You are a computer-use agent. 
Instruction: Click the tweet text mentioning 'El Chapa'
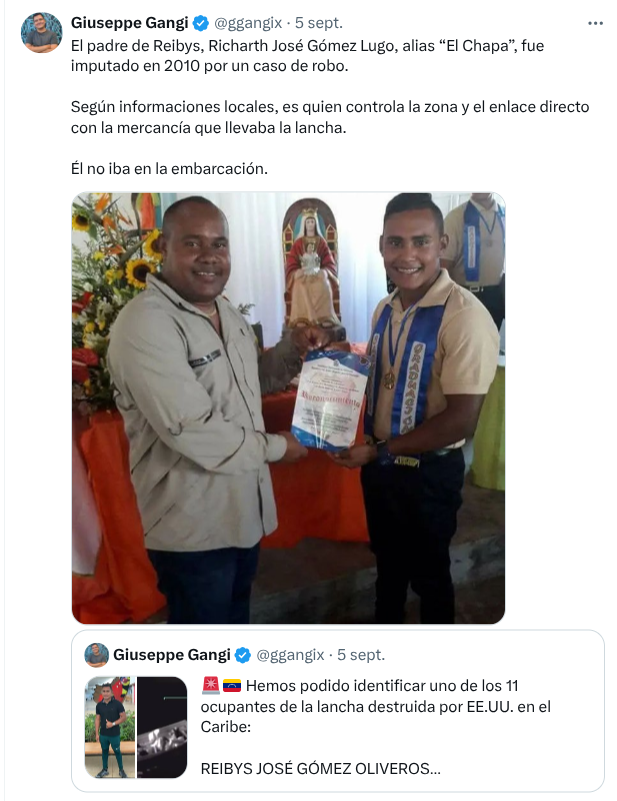pos(307,56)
